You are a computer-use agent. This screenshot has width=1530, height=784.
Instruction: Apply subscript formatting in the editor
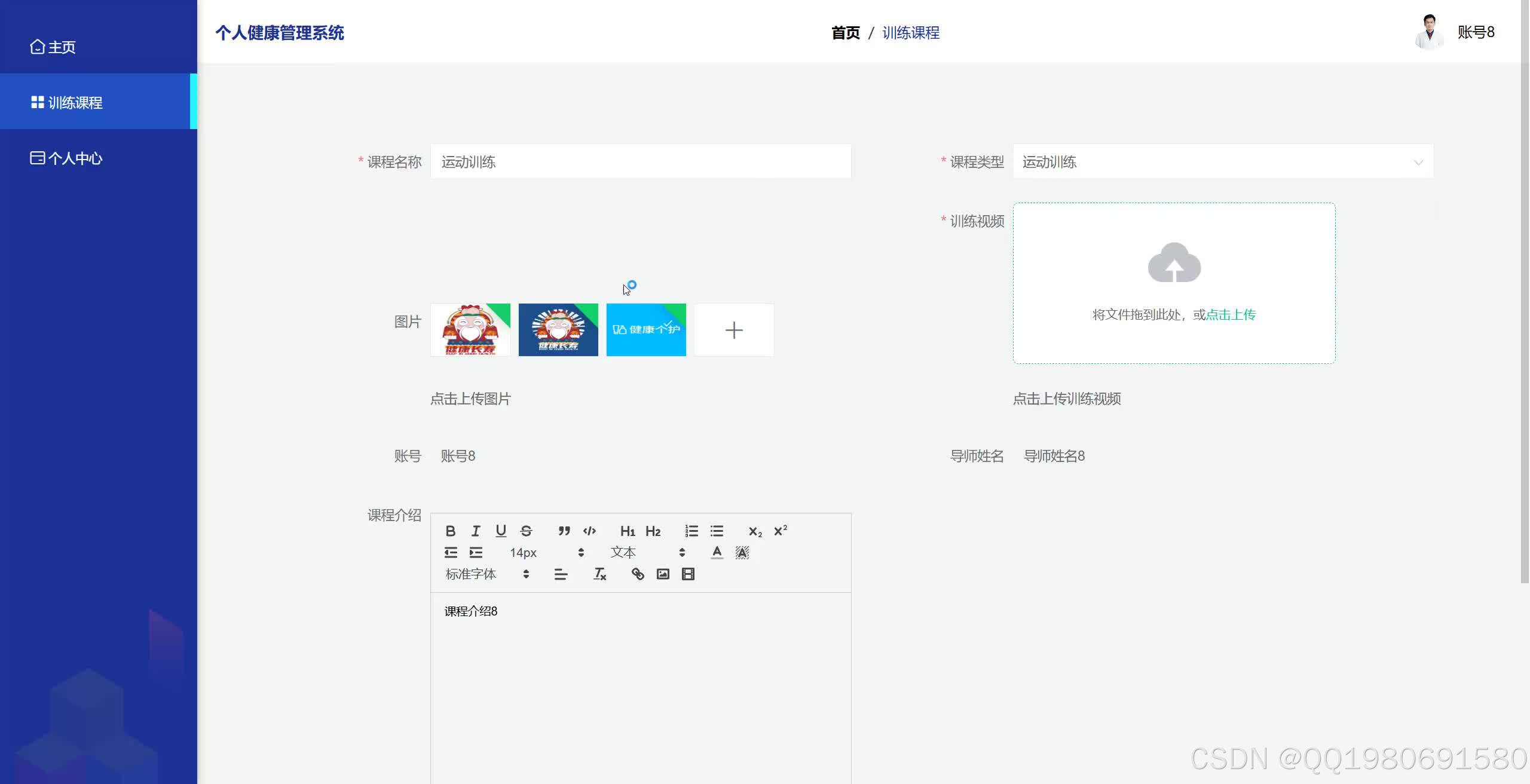click(x=754, y=531)
